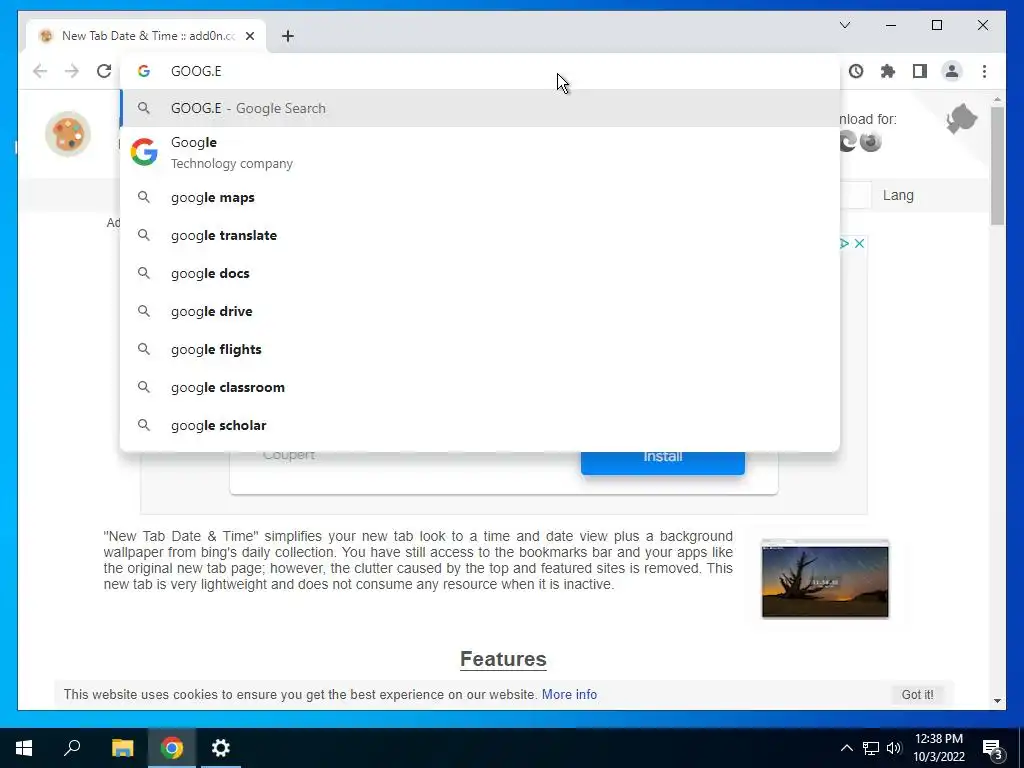Choose the google translate suggestion
This screenshot has width=1024, height=768.
coord(480,235)
